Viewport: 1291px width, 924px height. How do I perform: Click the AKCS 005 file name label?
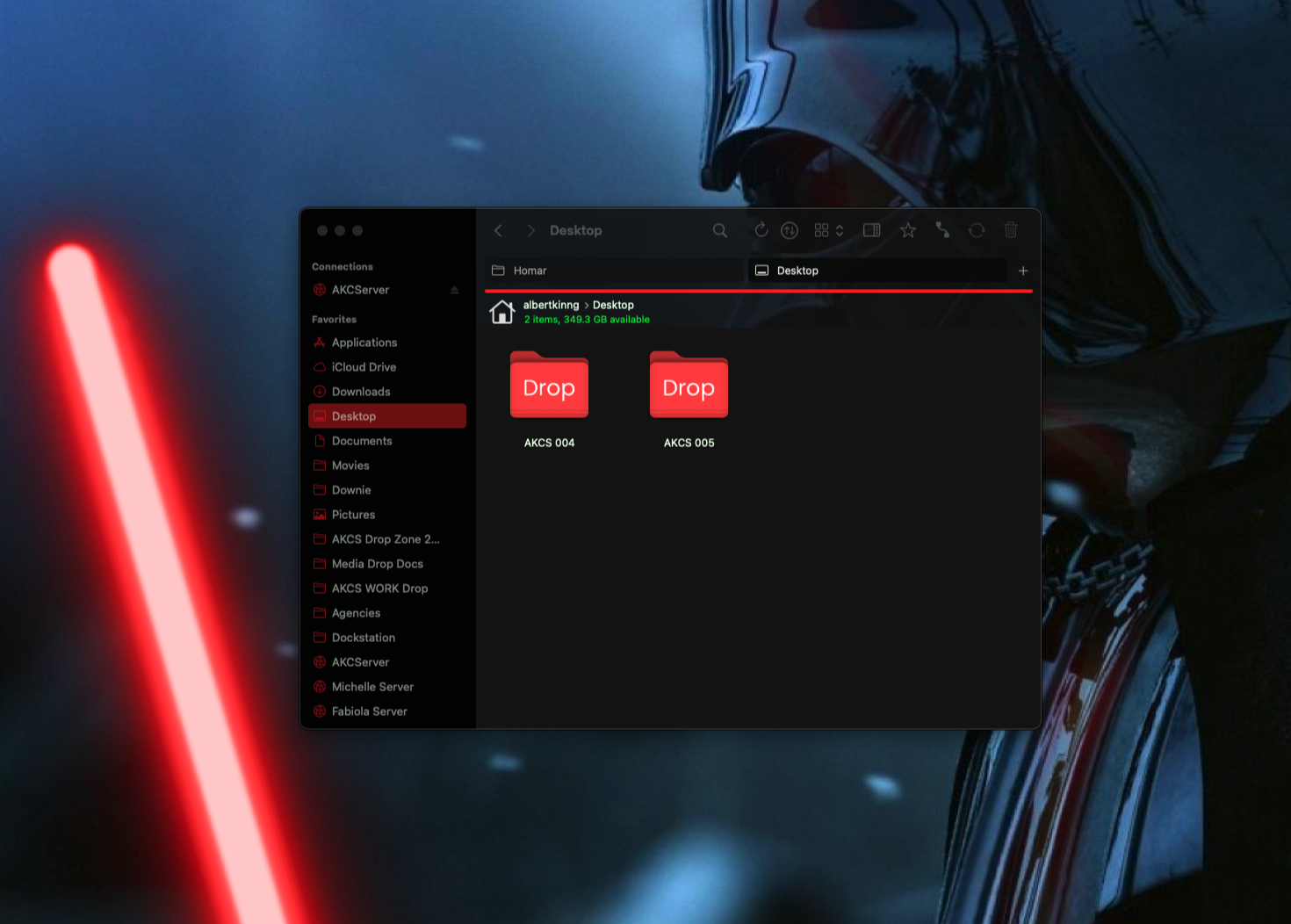(x=689, y=443)
